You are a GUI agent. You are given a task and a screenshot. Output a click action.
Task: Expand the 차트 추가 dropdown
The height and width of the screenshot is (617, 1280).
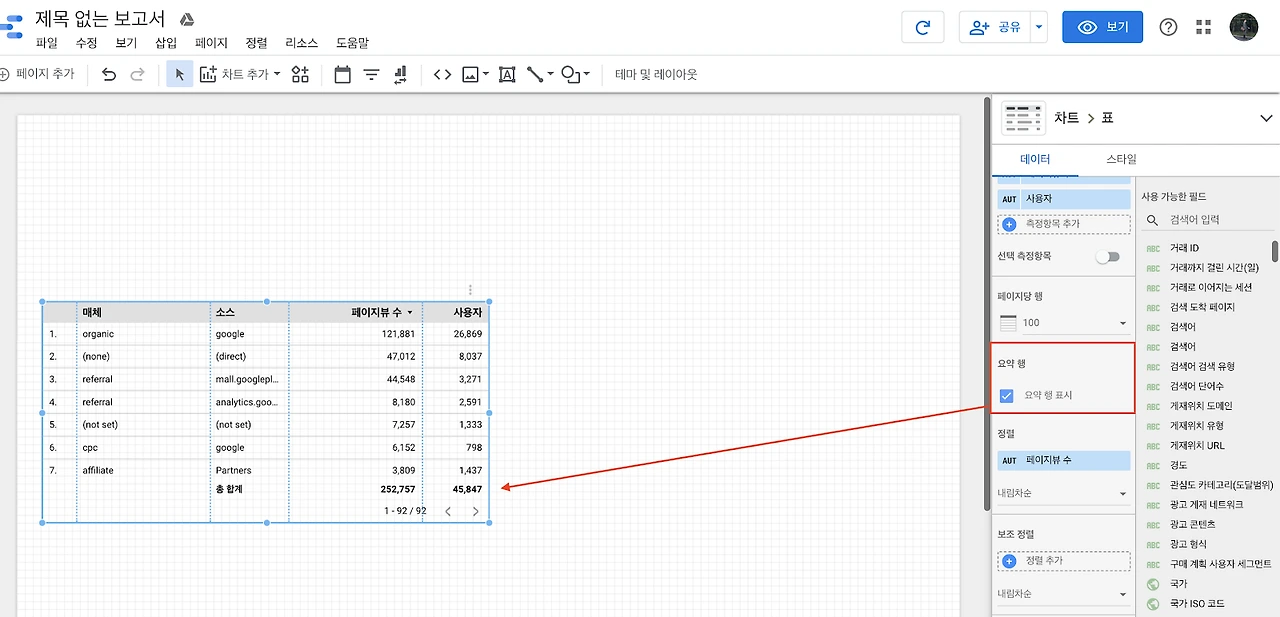pyautogui.click(x=277, y=74)
